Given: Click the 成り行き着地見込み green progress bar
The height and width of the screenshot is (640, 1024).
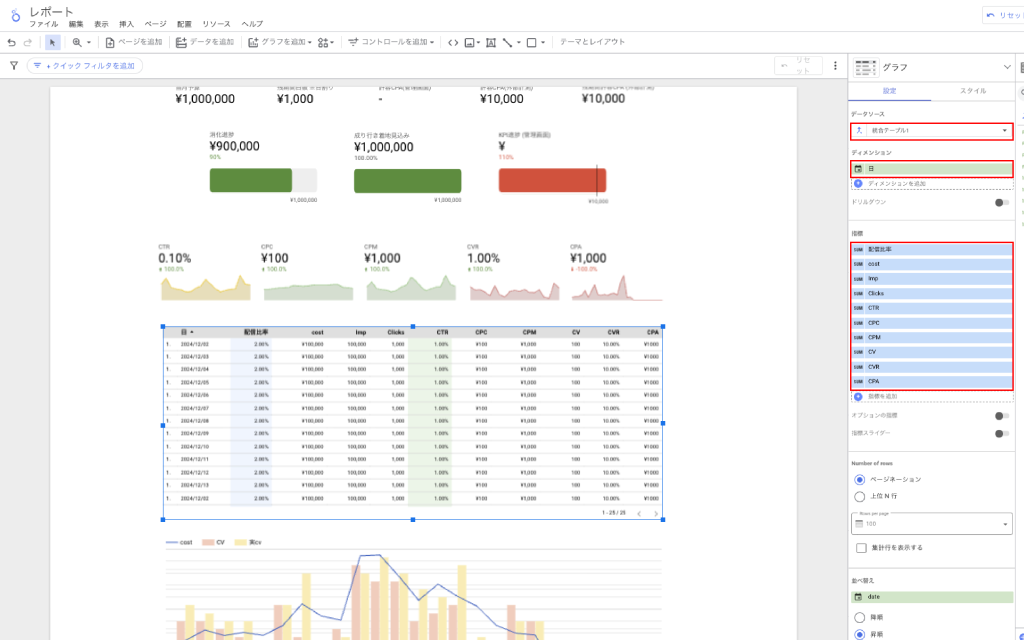Looking at the screenshot, I should pos(408,181).
